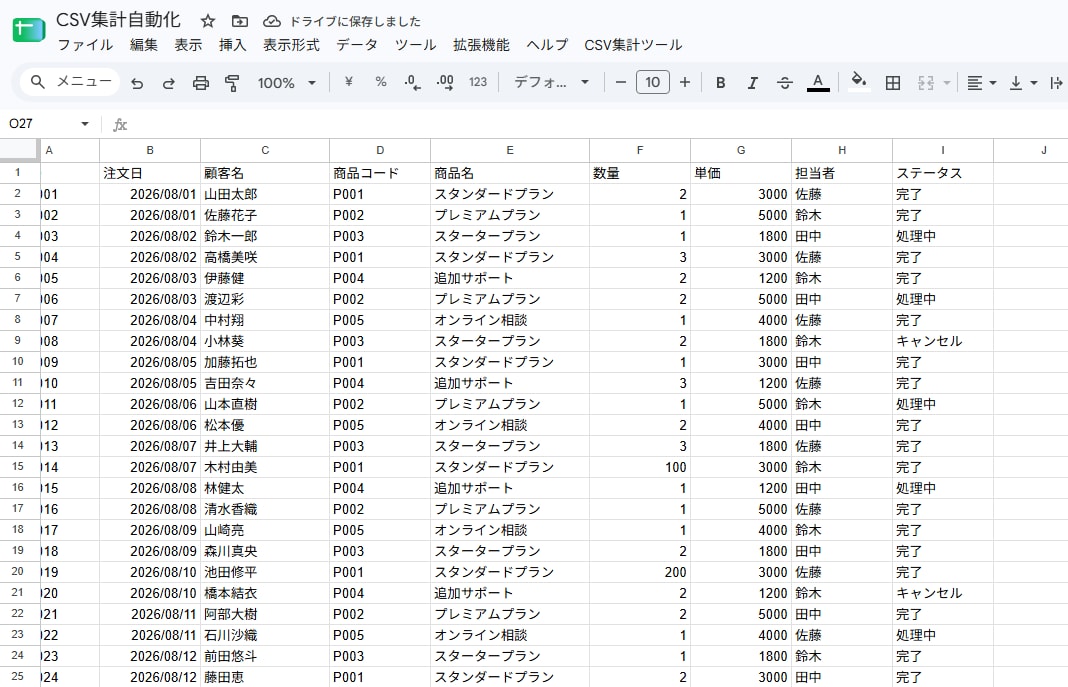Decrease decimal places
Screen dimensions: 1068x687
click(x=413, y=83)
